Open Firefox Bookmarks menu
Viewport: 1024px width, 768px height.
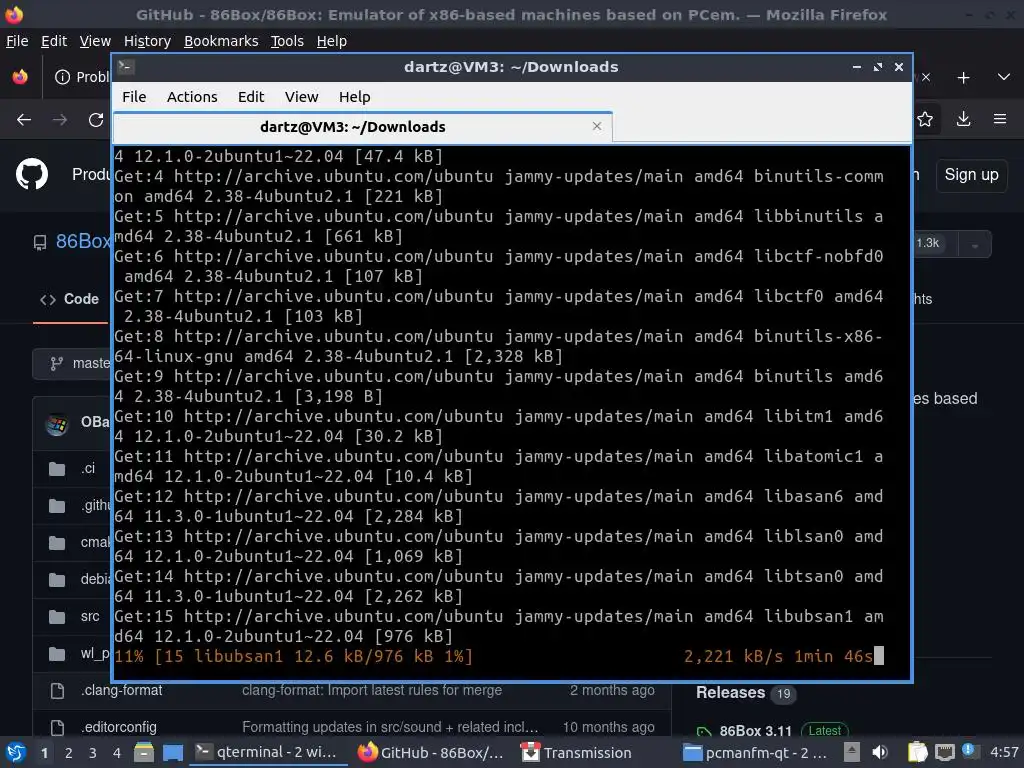click(221, 41)
